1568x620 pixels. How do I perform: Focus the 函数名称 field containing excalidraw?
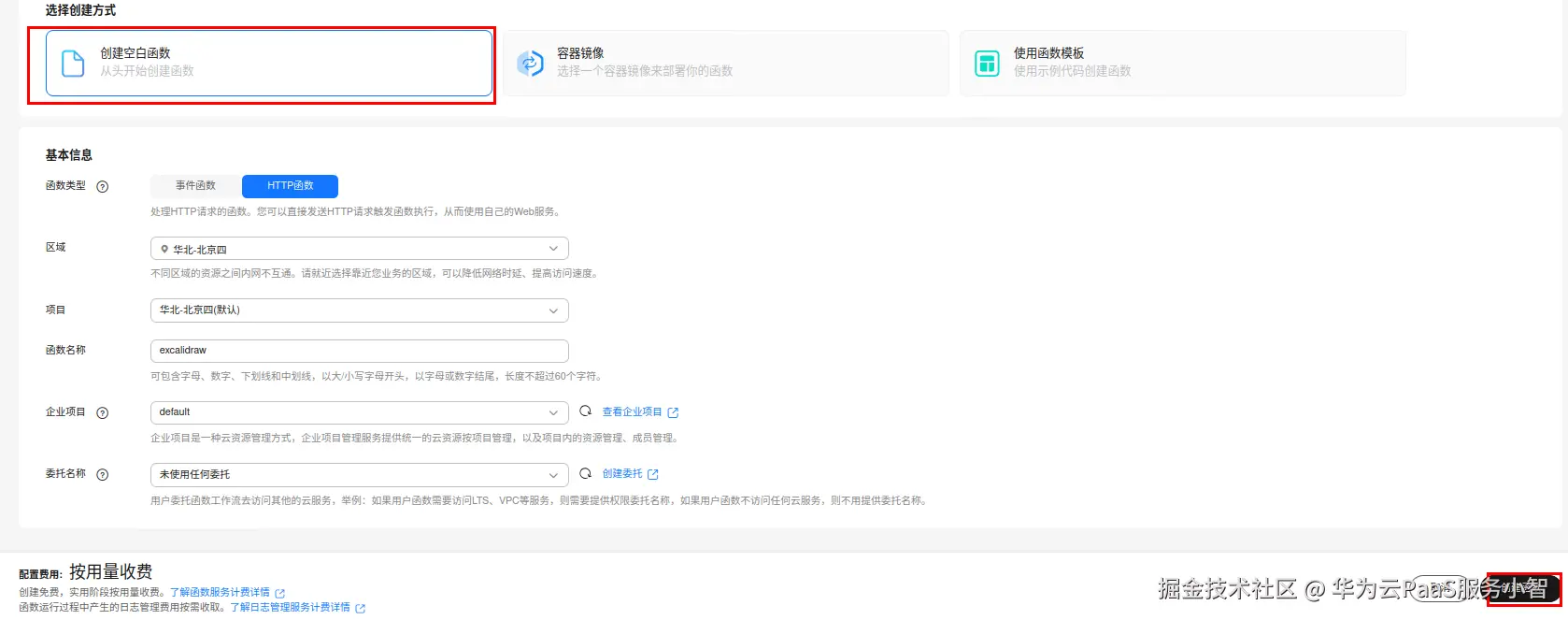(x=360, y=351)
